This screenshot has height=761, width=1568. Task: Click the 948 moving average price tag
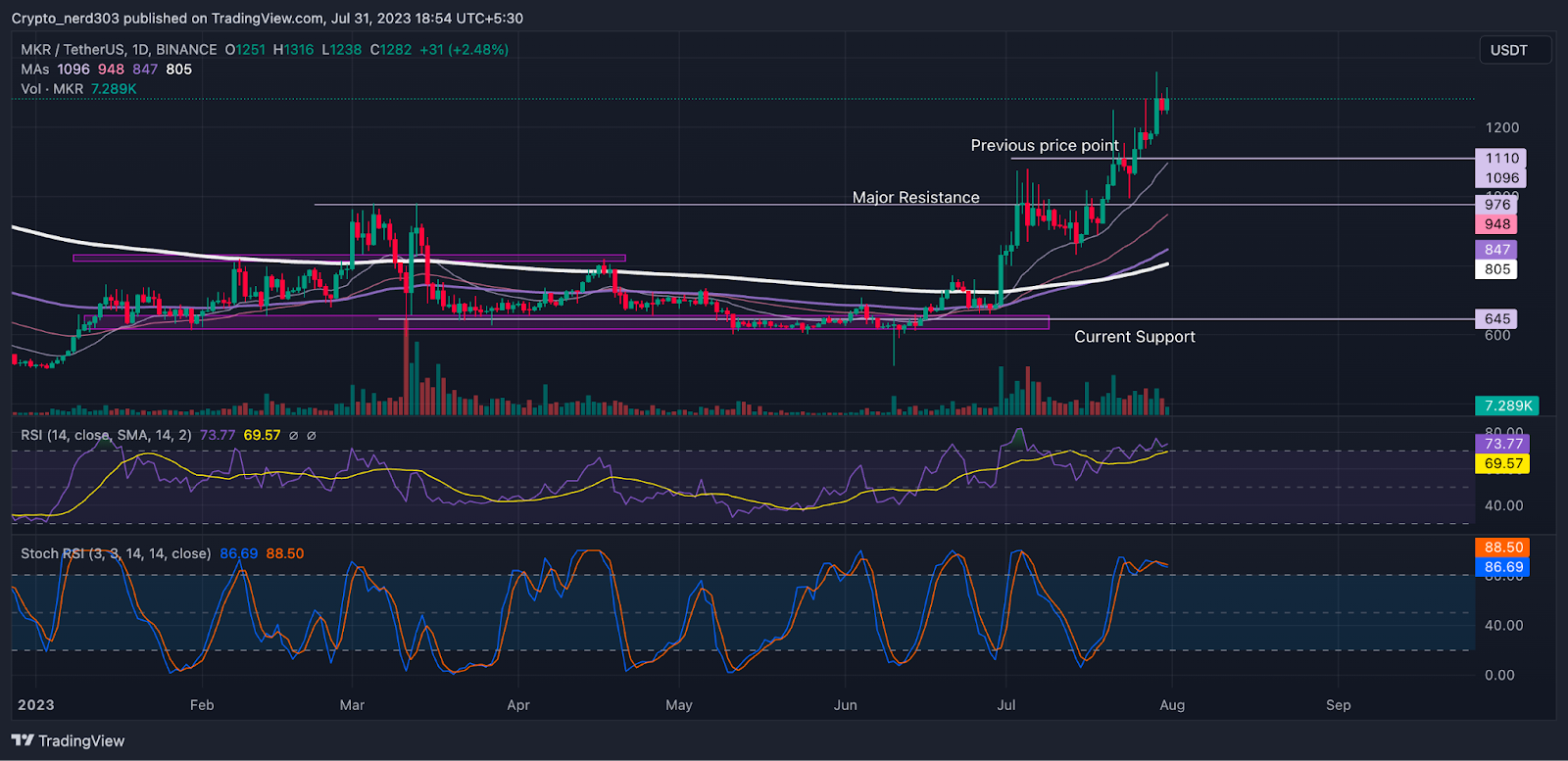(1496, 223)
